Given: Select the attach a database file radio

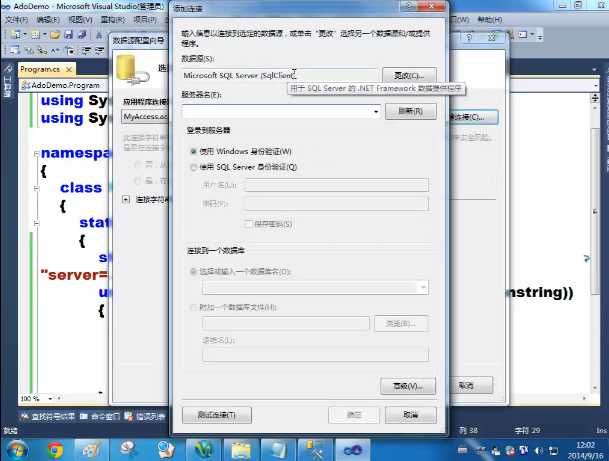Looking at the screenshot, I should [193, 308].
